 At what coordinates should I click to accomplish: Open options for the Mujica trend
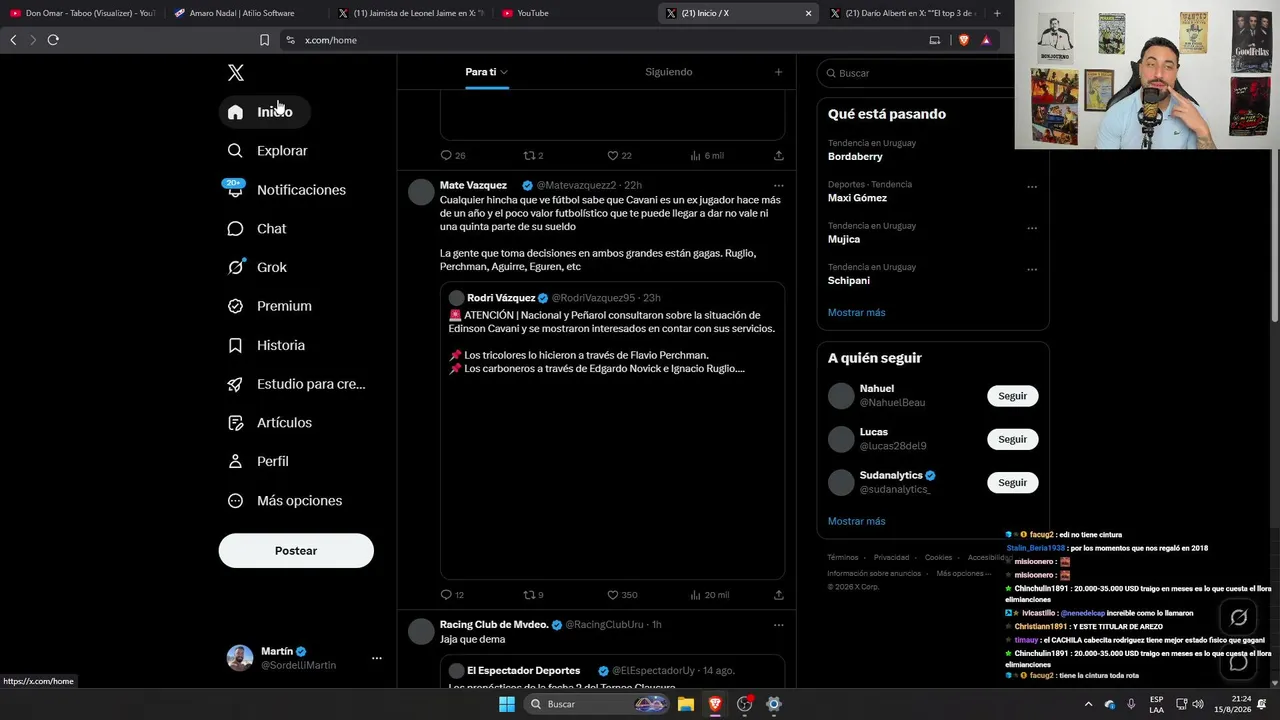click(x=1032, y=228)
